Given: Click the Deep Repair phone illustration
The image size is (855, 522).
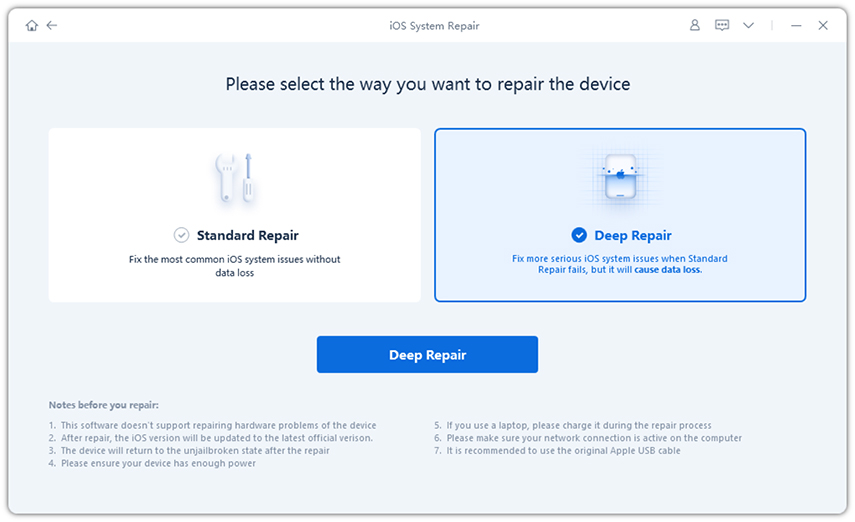Looking at the screenshot, I should coord(620,178).
